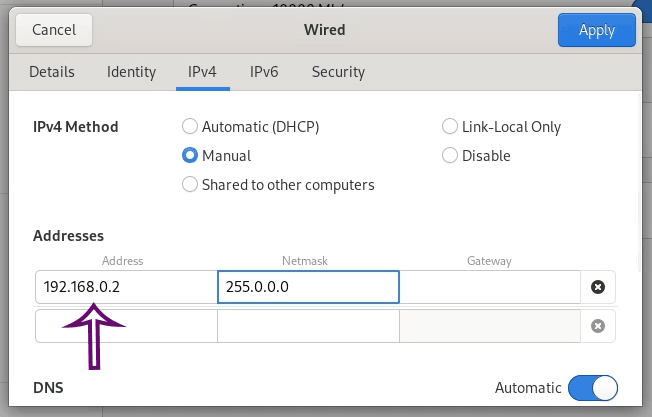Open the IPv4 tab
Image resolution: width=652 pixels, height=417 pixels.
[x=203, y=72]
